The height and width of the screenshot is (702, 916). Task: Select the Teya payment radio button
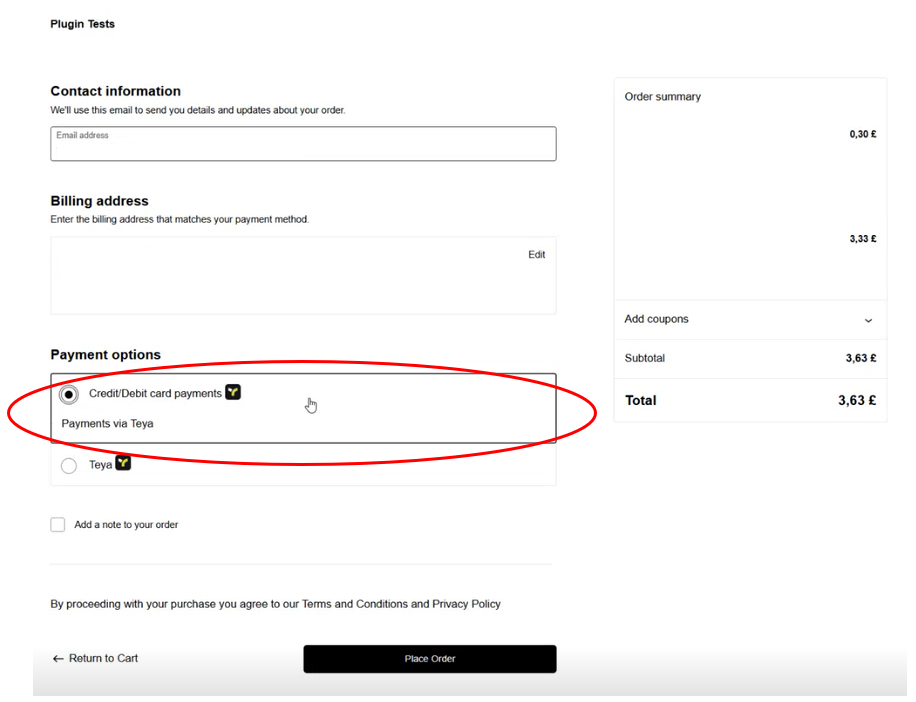click(68, 465)
